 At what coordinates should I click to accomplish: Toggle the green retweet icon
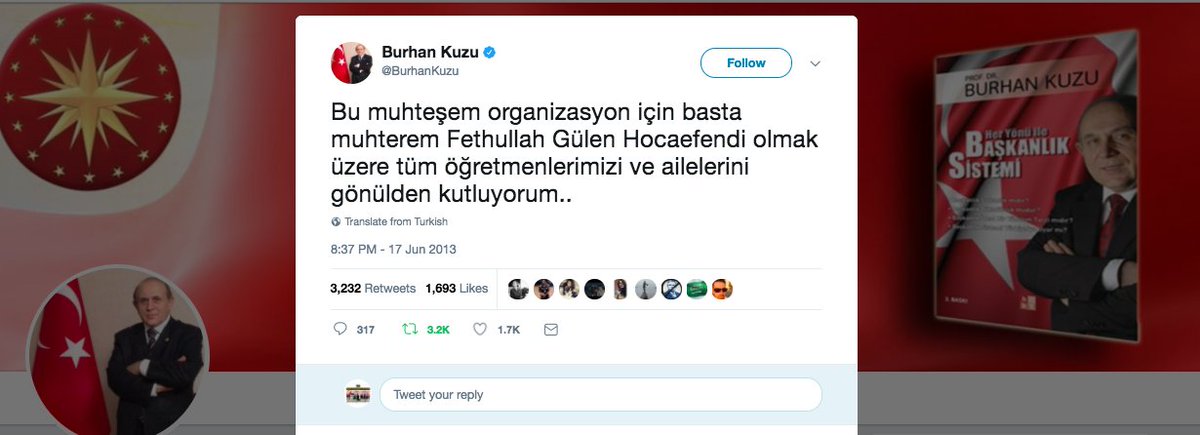tap(408, 328)
